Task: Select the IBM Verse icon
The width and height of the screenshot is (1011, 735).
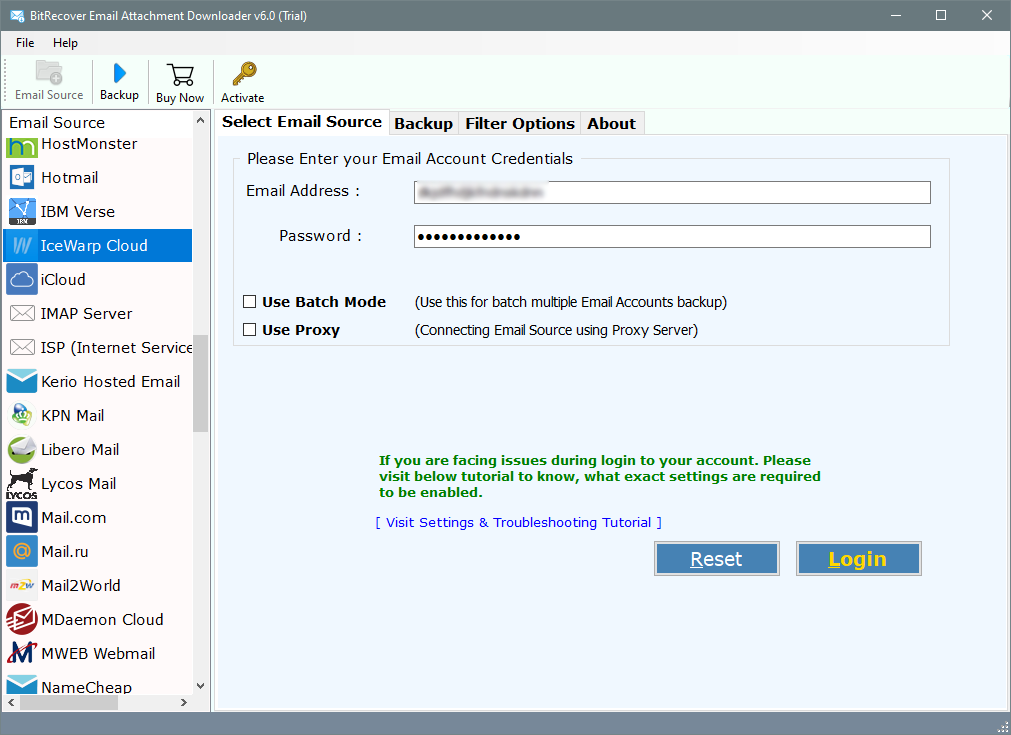Action: (x=22, y=211)
